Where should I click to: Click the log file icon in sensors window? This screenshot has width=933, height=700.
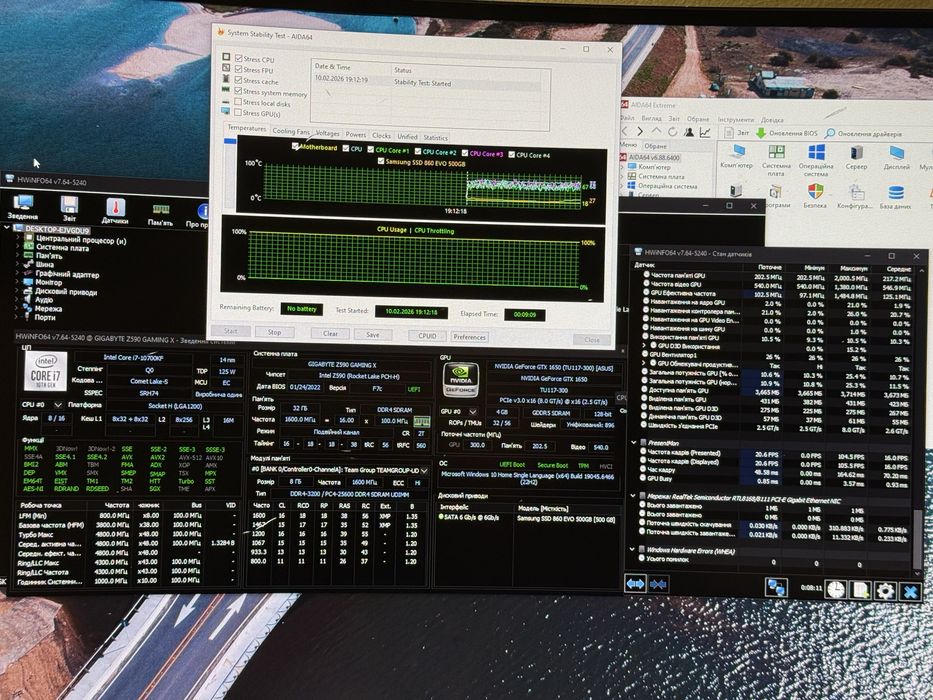[860, 590]
